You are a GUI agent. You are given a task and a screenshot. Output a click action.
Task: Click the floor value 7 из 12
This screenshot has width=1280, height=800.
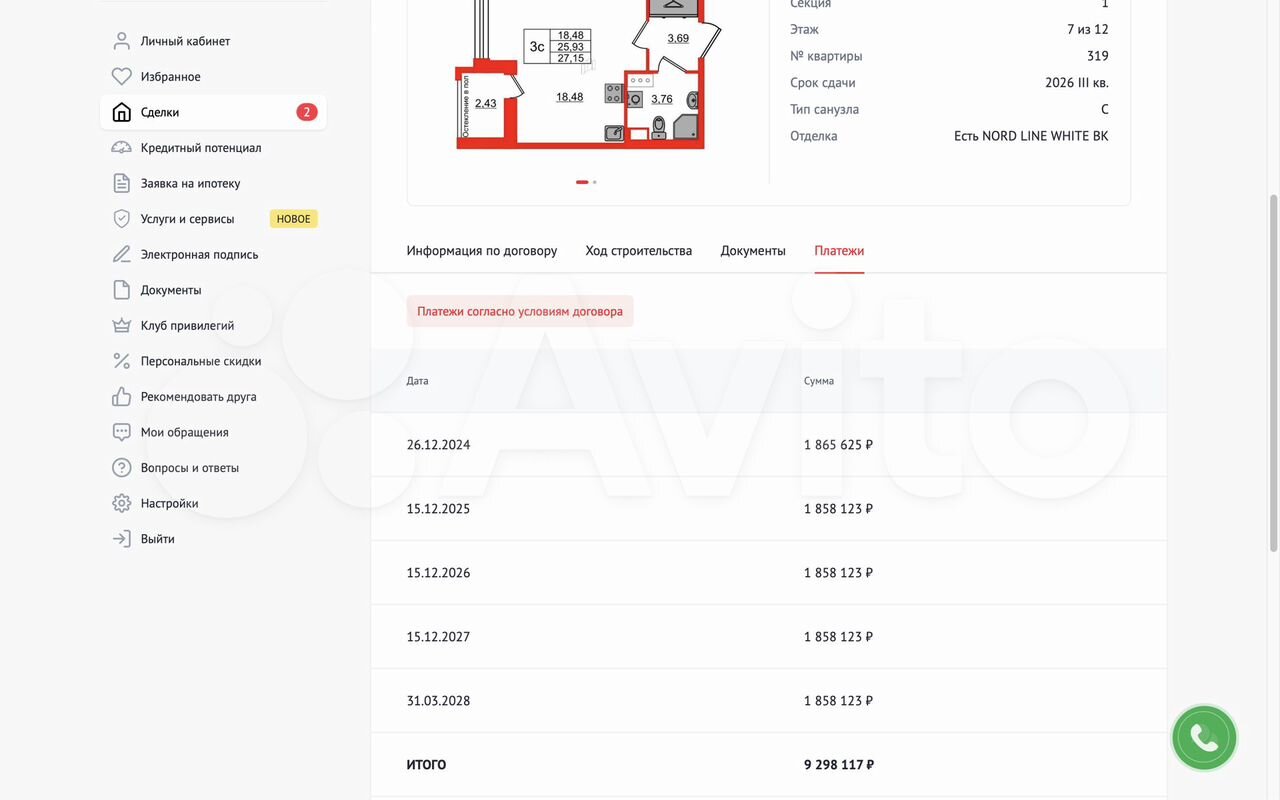1088,29
